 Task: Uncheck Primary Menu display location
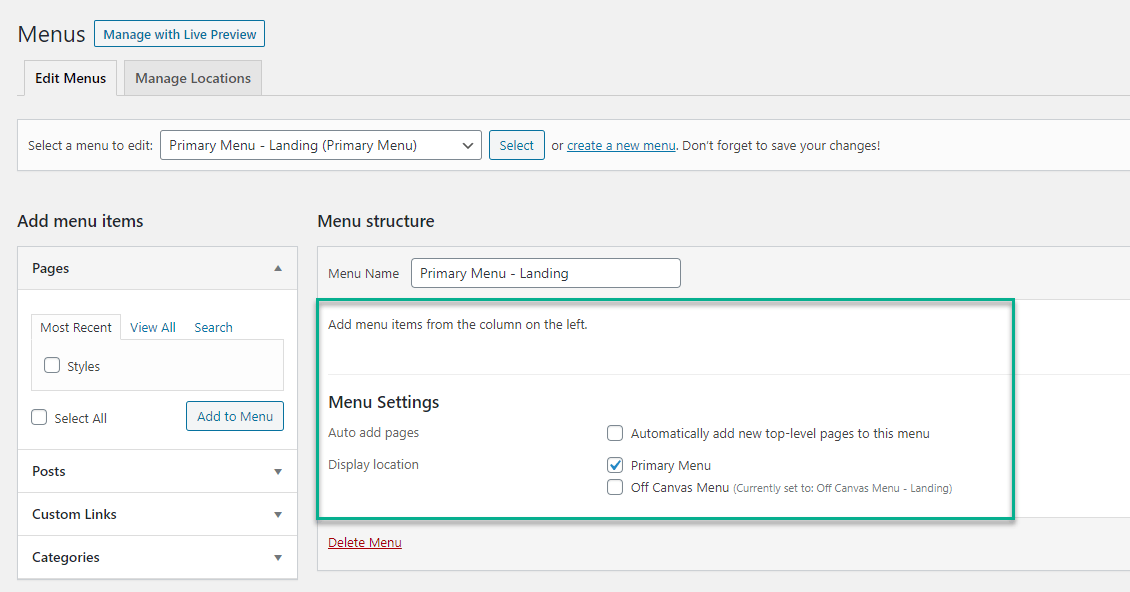point(615,464)
